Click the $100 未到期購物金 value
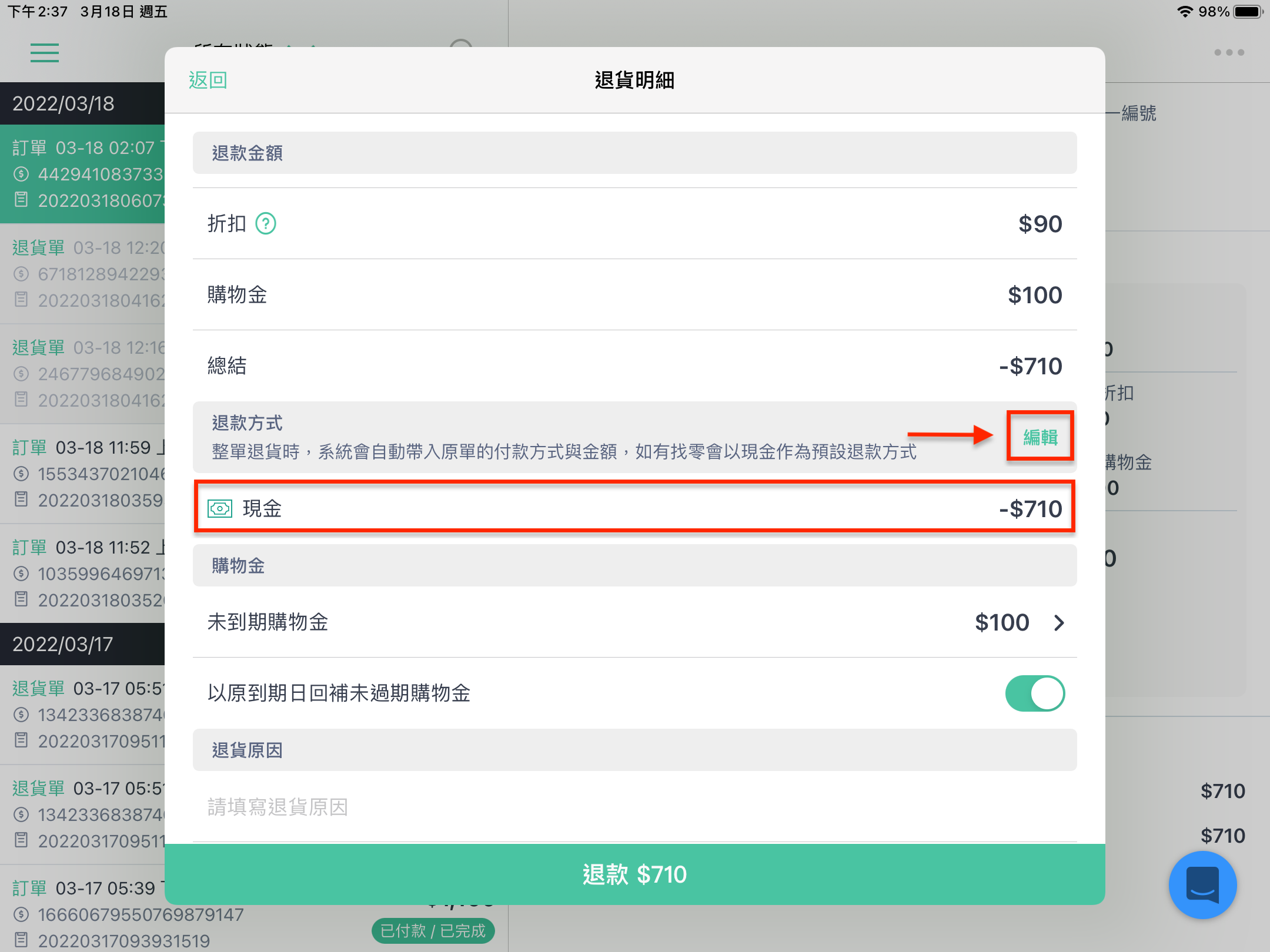 click(x=1002, y=622)
